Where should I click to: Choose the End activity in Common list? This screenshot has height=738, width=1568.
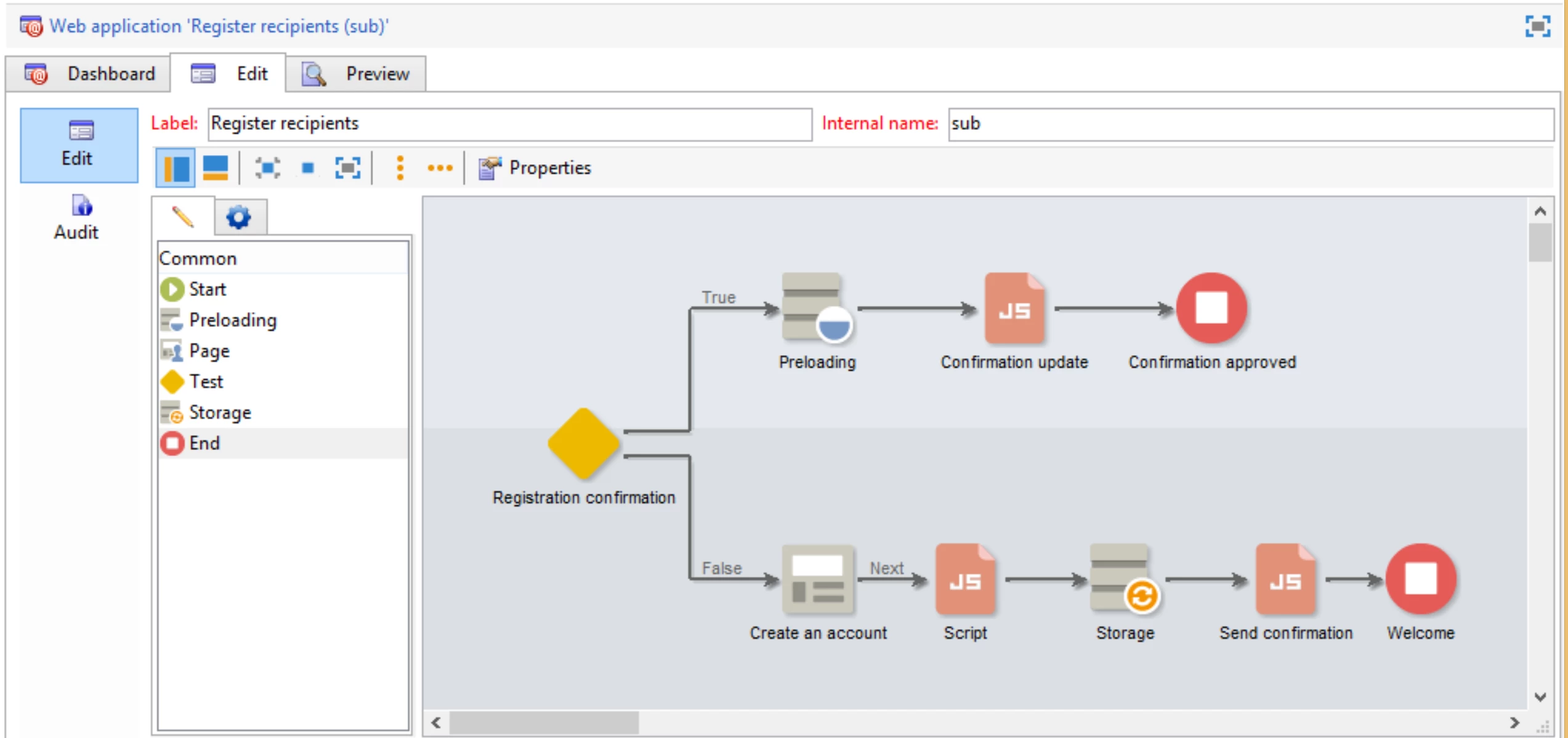pyautogui.click(x=204, y=443)
